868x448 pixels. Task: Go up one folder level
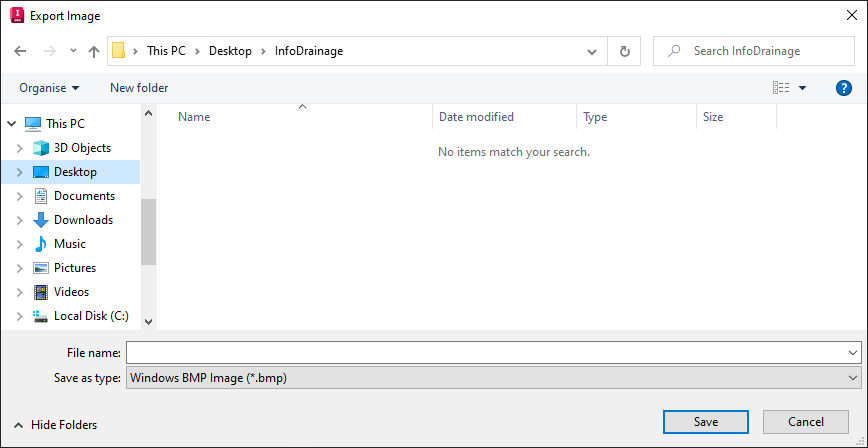pos(94,52)
